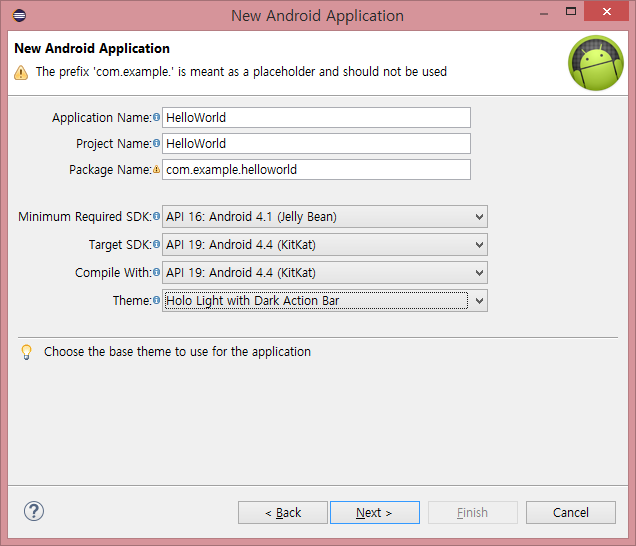The height and width of the screenshot is (546, 636).
Task: Open the Target SDK dropdown
Action: tap(324, 245)
